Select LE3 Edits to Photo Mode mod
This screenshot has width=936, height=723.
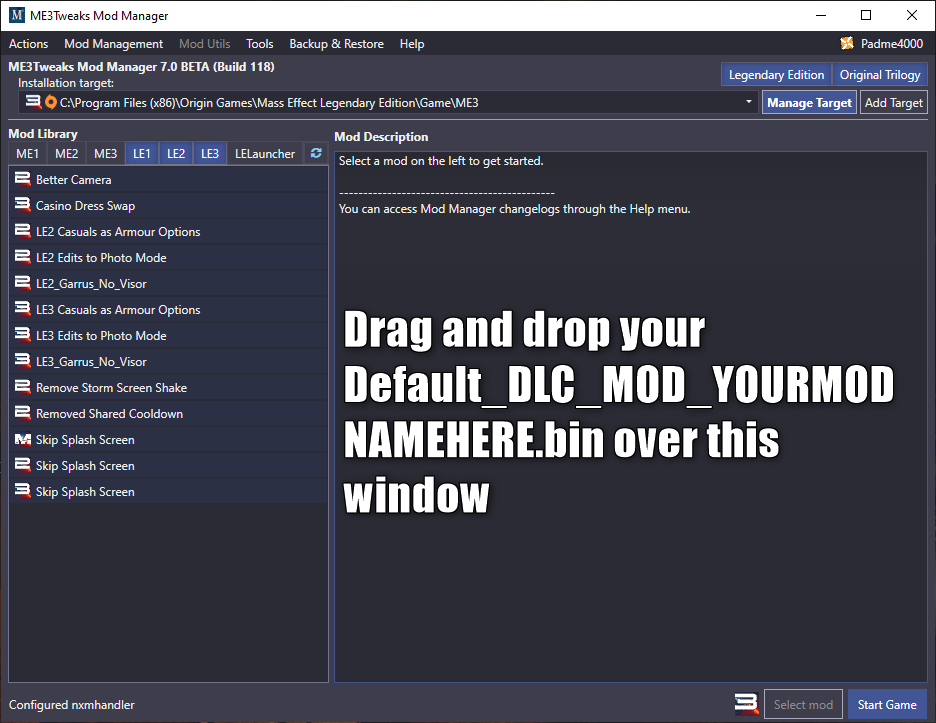168,335
